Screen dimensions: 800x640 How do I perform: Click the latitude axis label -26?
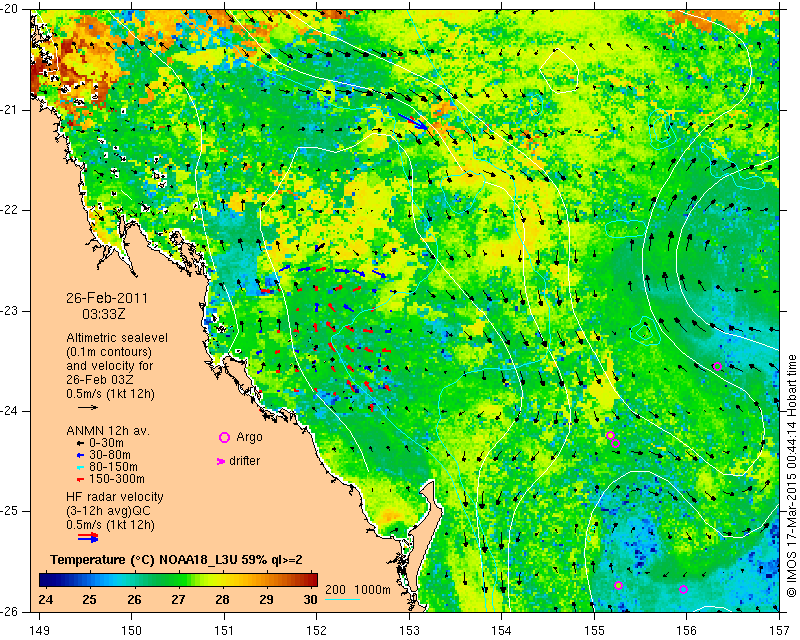pyautogui.click(x=10, y=611)
